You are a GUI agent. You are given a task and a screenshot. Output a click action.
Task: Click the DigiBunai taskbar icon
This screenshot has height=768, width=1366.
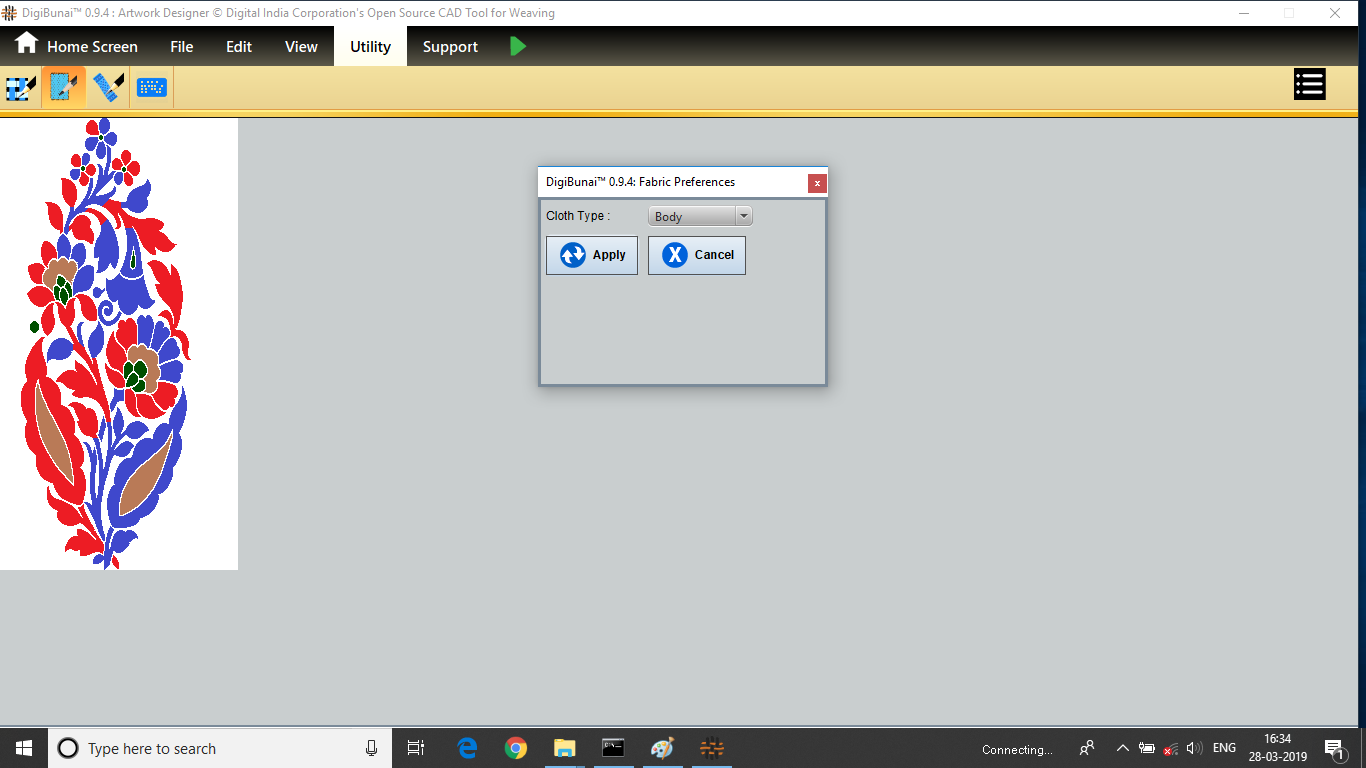tap(711, 748)
